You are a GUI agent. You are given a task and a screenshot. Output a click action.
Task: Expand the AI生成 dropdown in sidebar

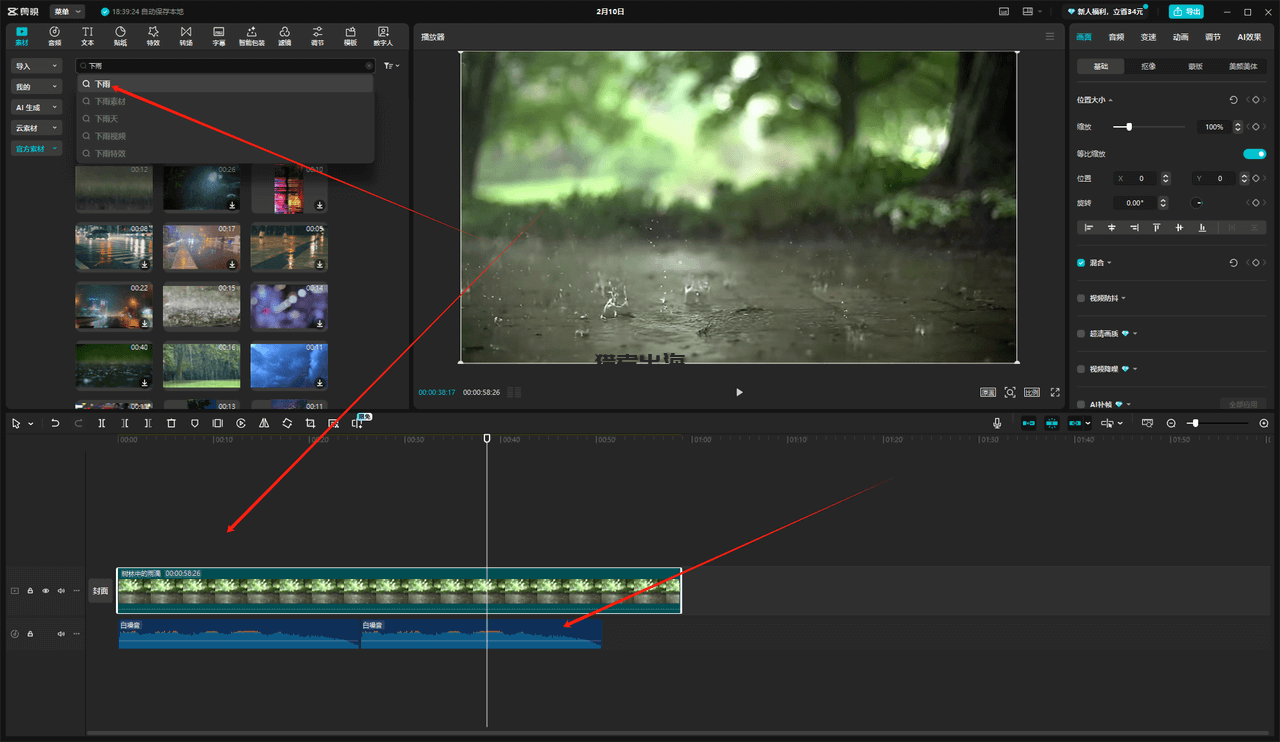pyautogui.click(x=37, y=107)
